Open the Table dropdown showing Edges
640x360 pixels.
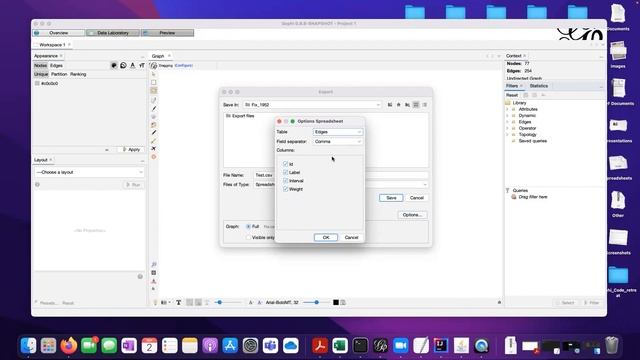click(x=338, y=132)
